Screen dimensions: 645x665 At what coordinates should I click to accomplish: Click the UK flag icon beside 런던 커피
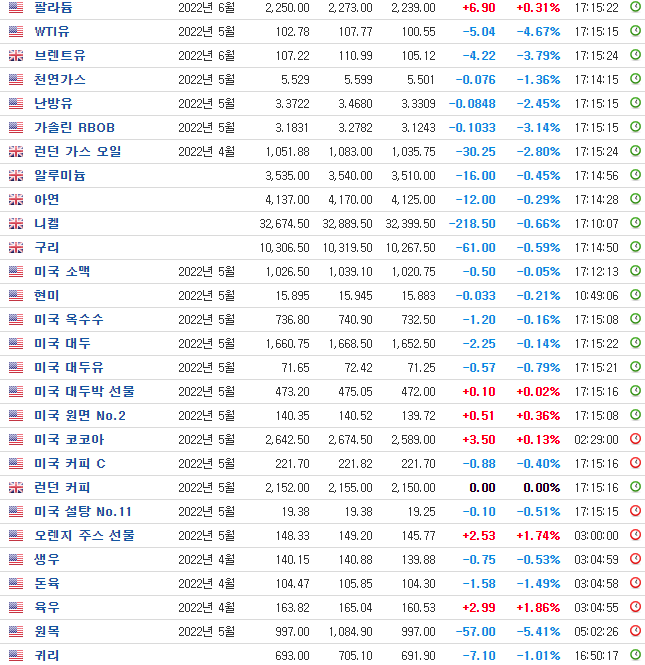coord(16,487)
